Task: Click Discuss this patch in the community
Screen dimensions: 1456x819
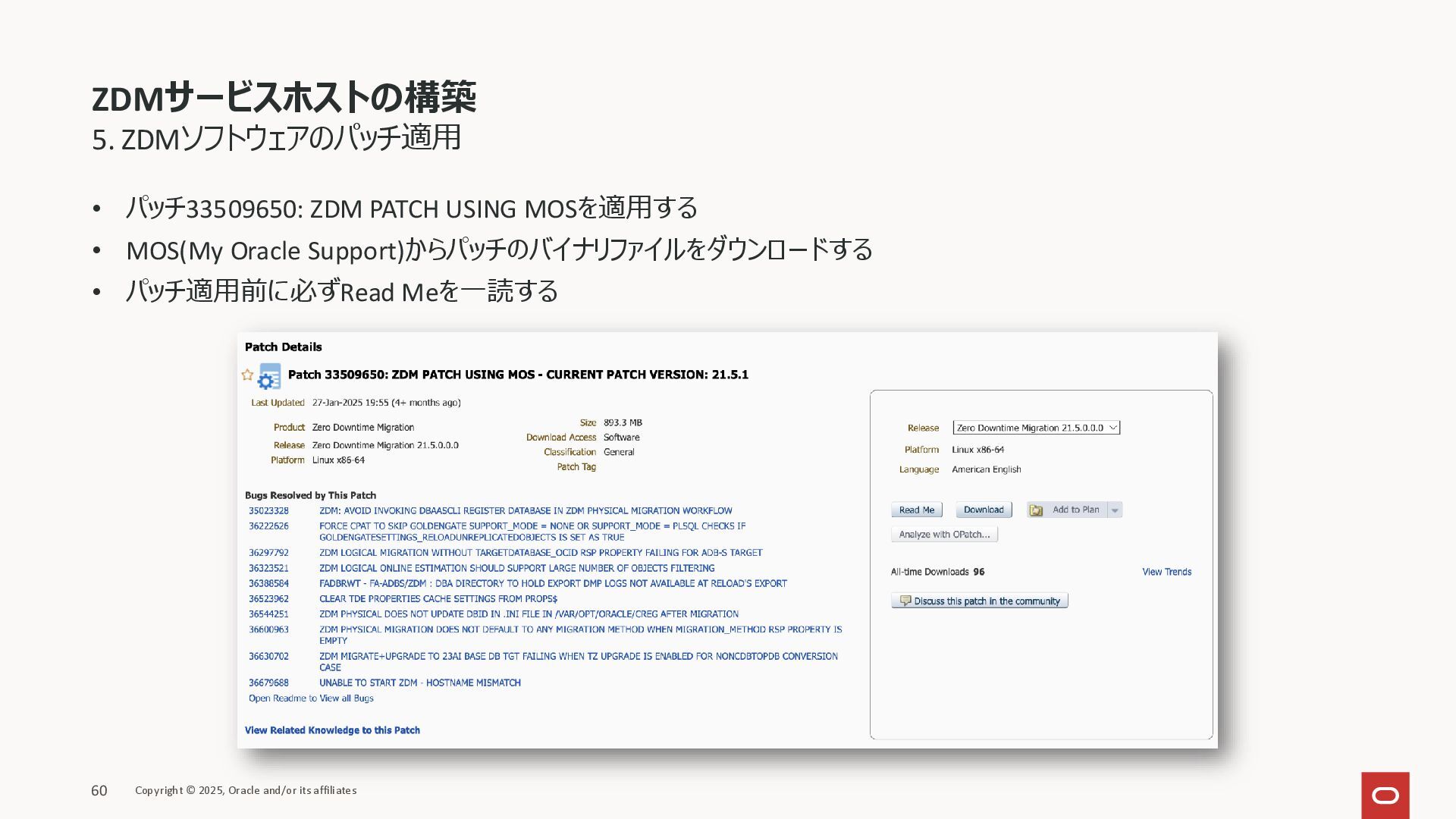Action: click(979, 601)
